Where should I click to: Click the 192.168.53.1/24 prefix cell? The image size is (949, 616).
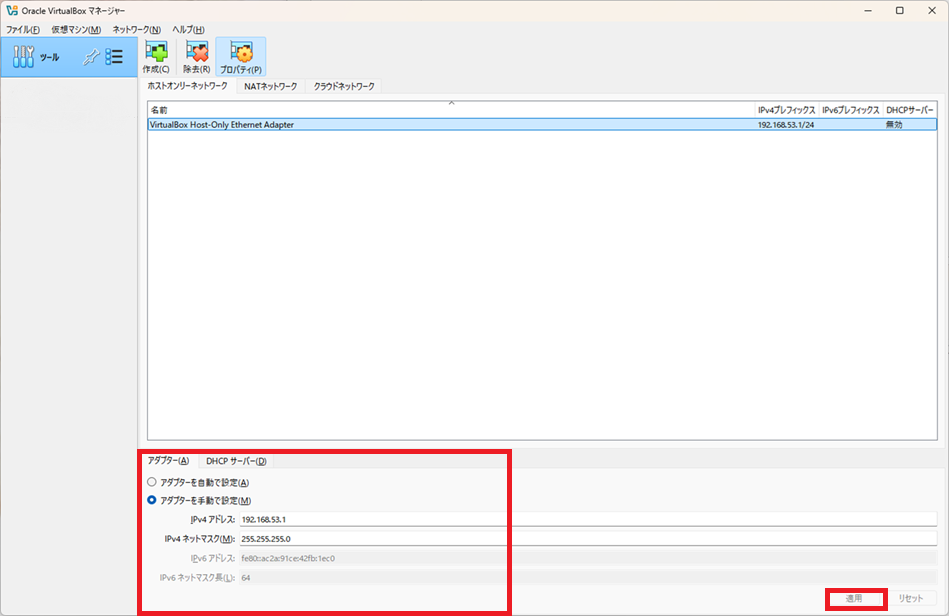click(x=786, y=125)
